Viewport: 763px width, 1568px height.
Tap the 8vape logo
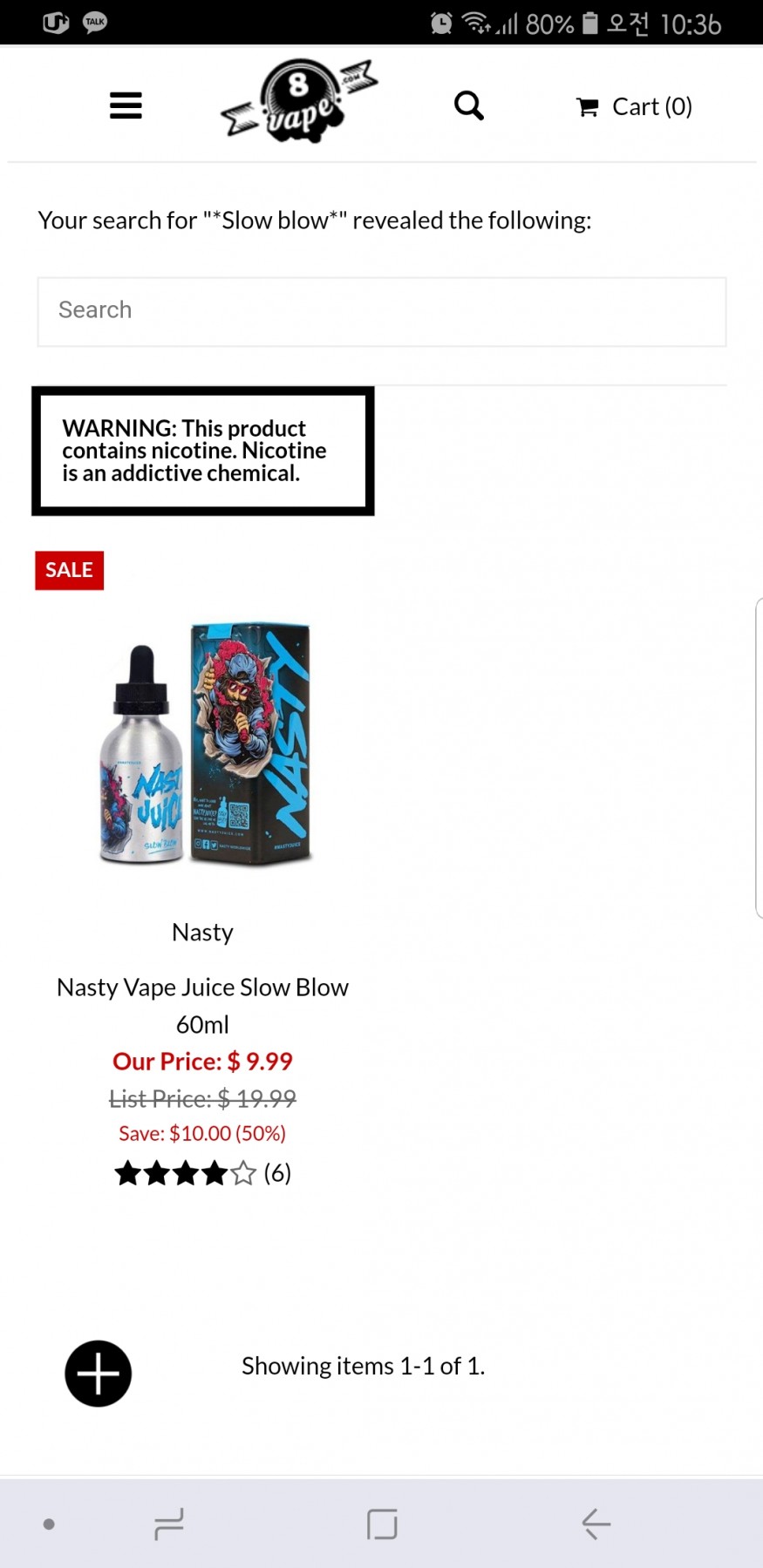click(x=299, y=101)
